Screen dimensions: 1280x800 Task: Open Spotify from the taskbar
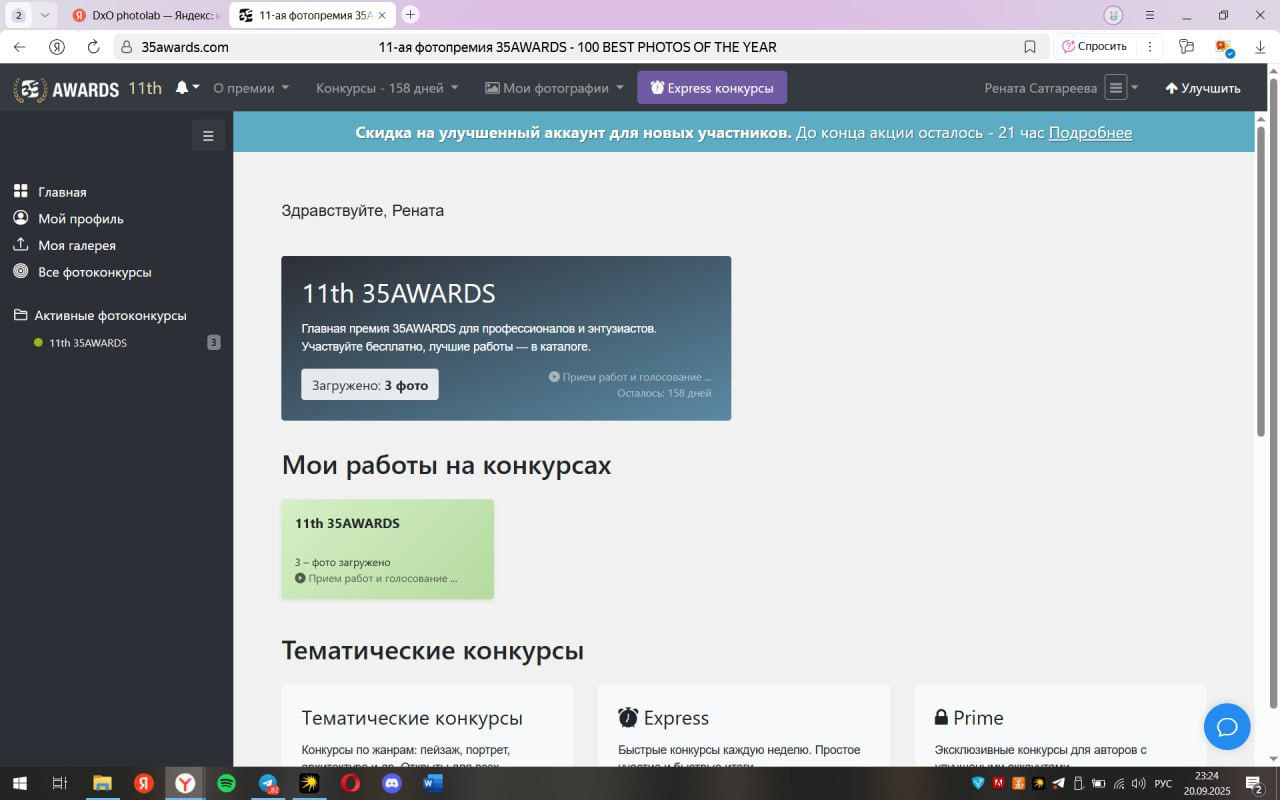(x=226, y=783)
